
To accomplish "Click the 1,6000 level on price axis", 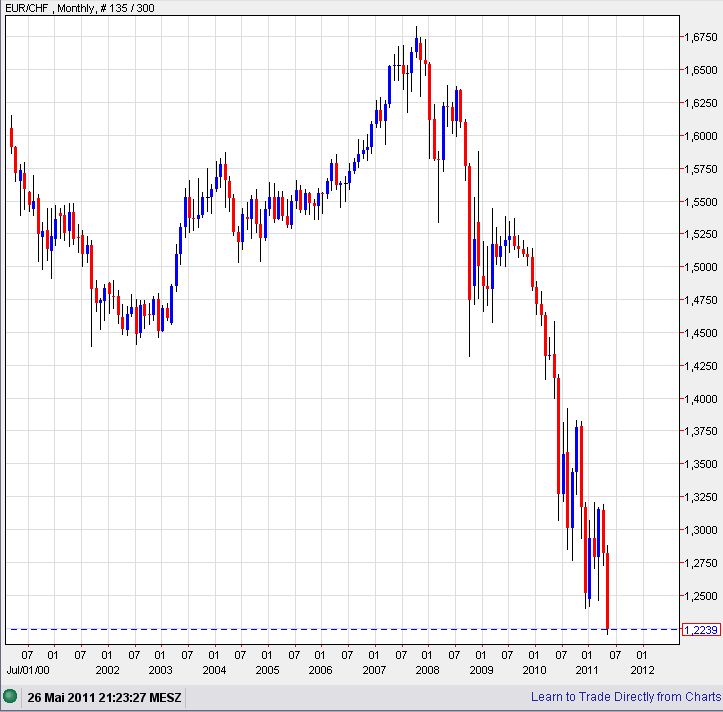I will (x=700, y=136).
